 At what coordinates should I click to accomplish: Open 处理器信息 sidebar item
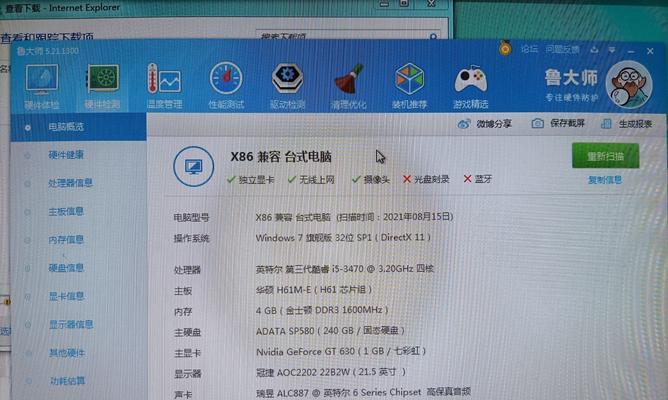[70, 183]
